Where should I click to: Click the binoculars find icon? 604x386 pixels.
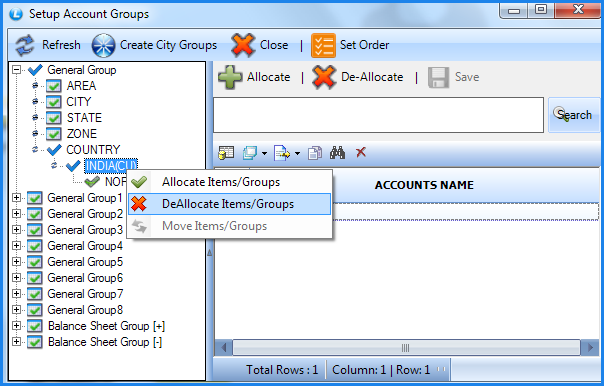point(337,153)
